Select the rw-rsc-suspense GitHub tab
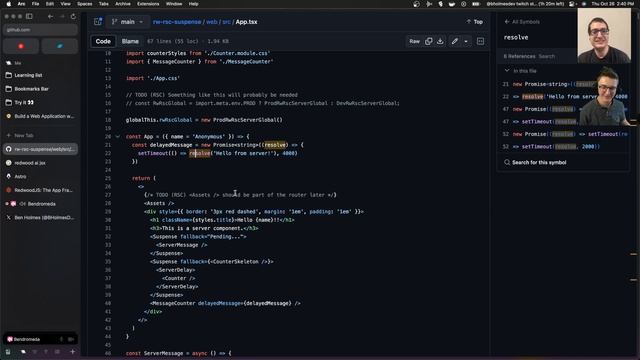The height and width of the screenshot is (360, 640). [40, 149]
